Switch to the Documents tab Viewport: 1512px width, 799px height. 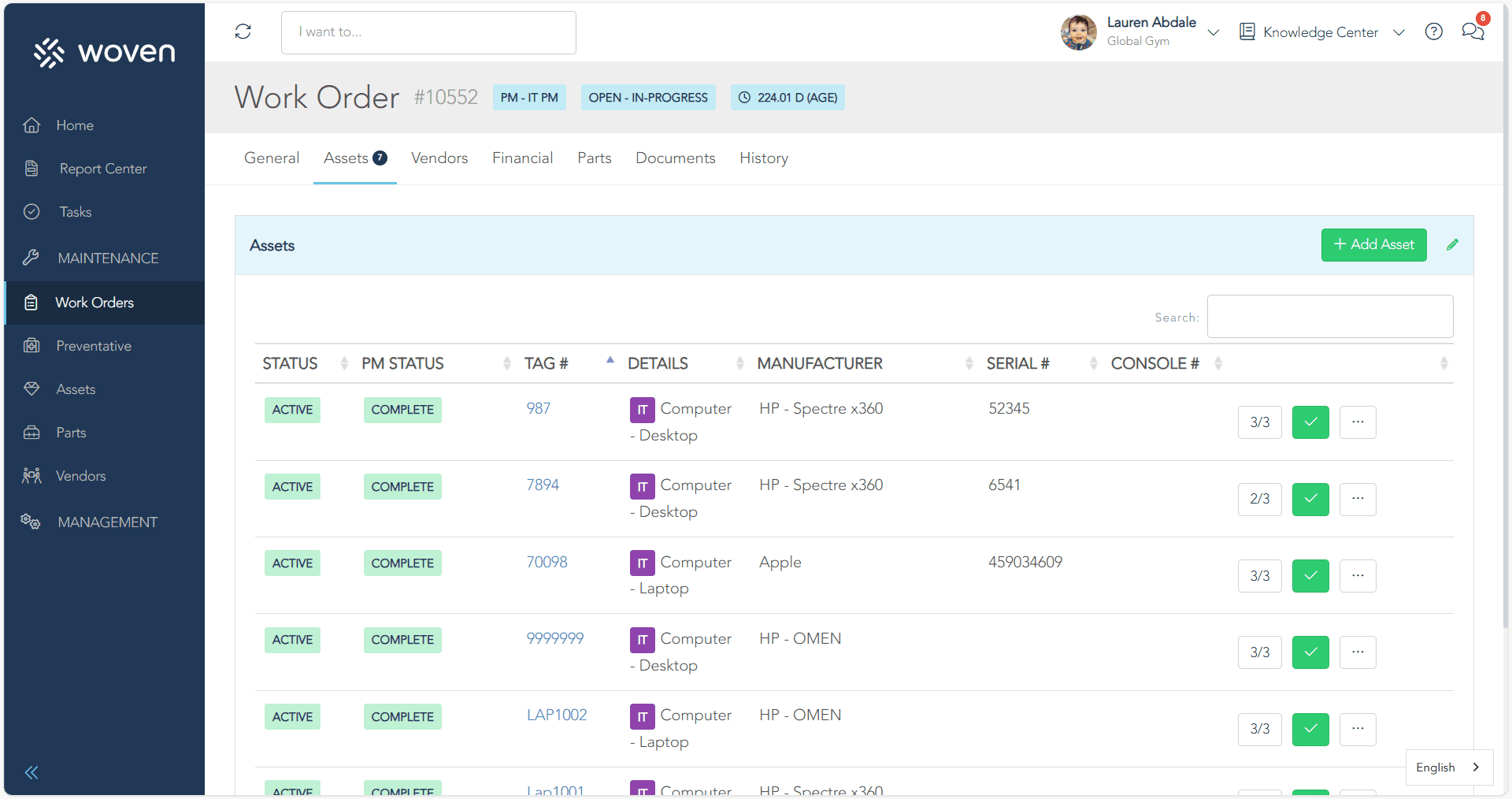(x=676, y=158)
